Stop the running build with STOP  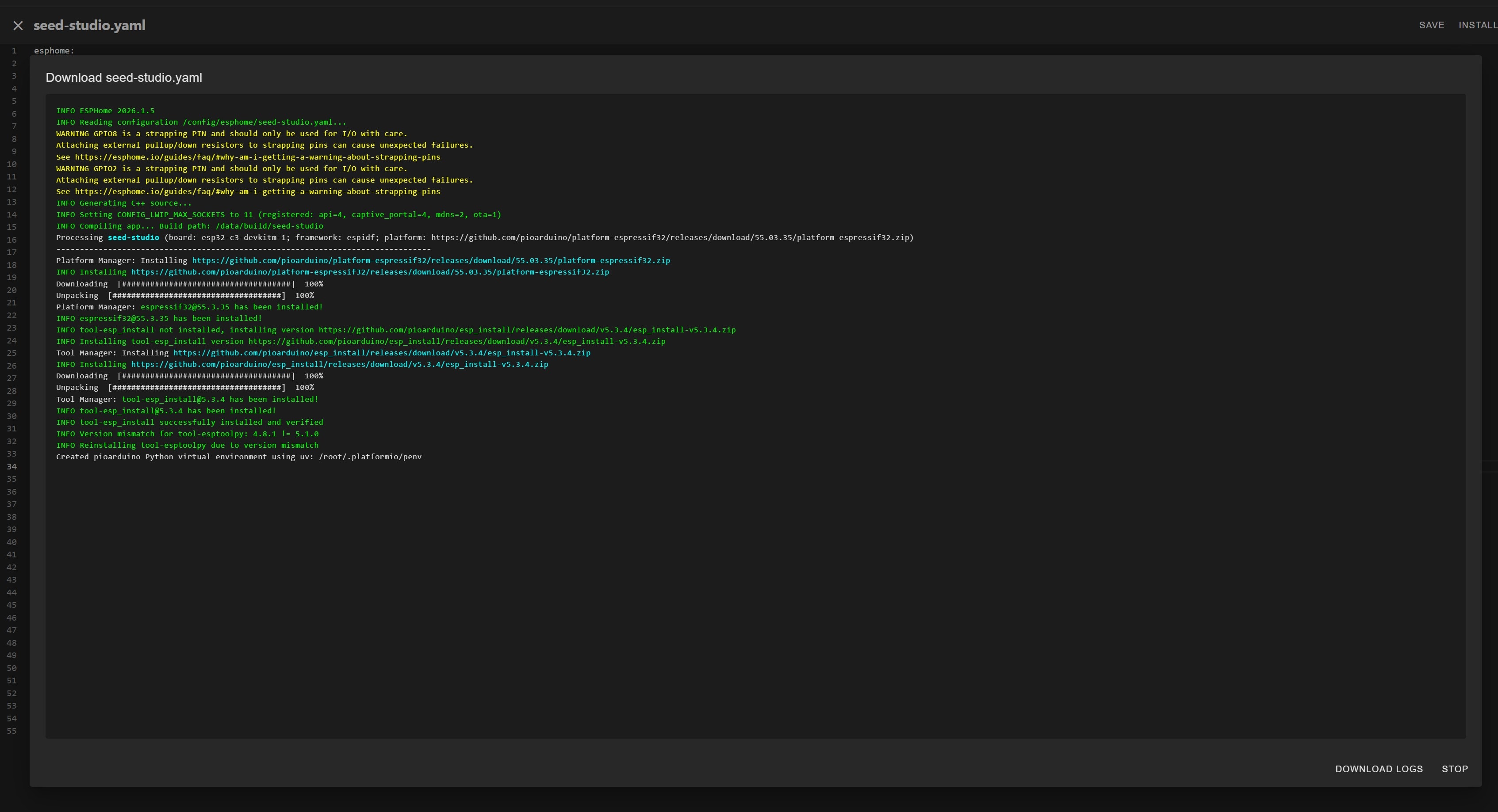coord(1454,768)
